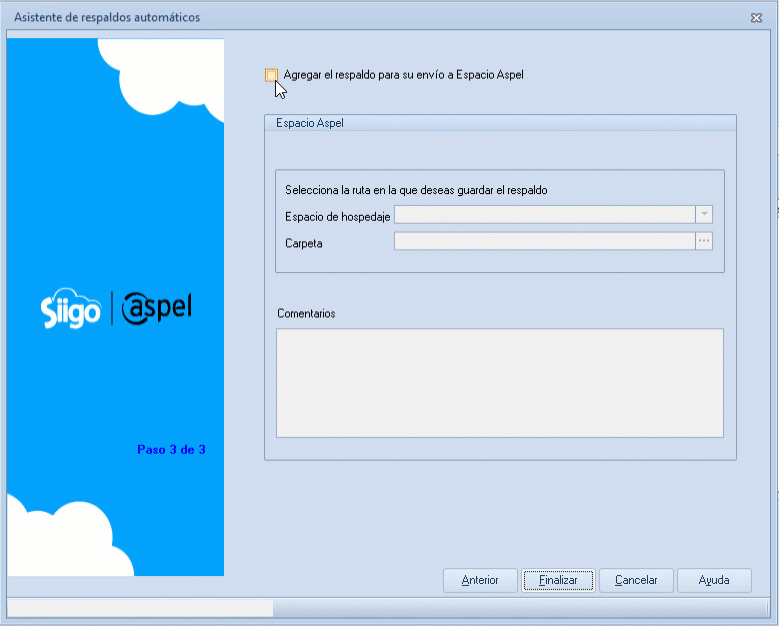Click the Paso 3 de 3 label
Image resolution: width=780 pixels, height=626 pixels.
pyautogui.click(x=171, y=450)
